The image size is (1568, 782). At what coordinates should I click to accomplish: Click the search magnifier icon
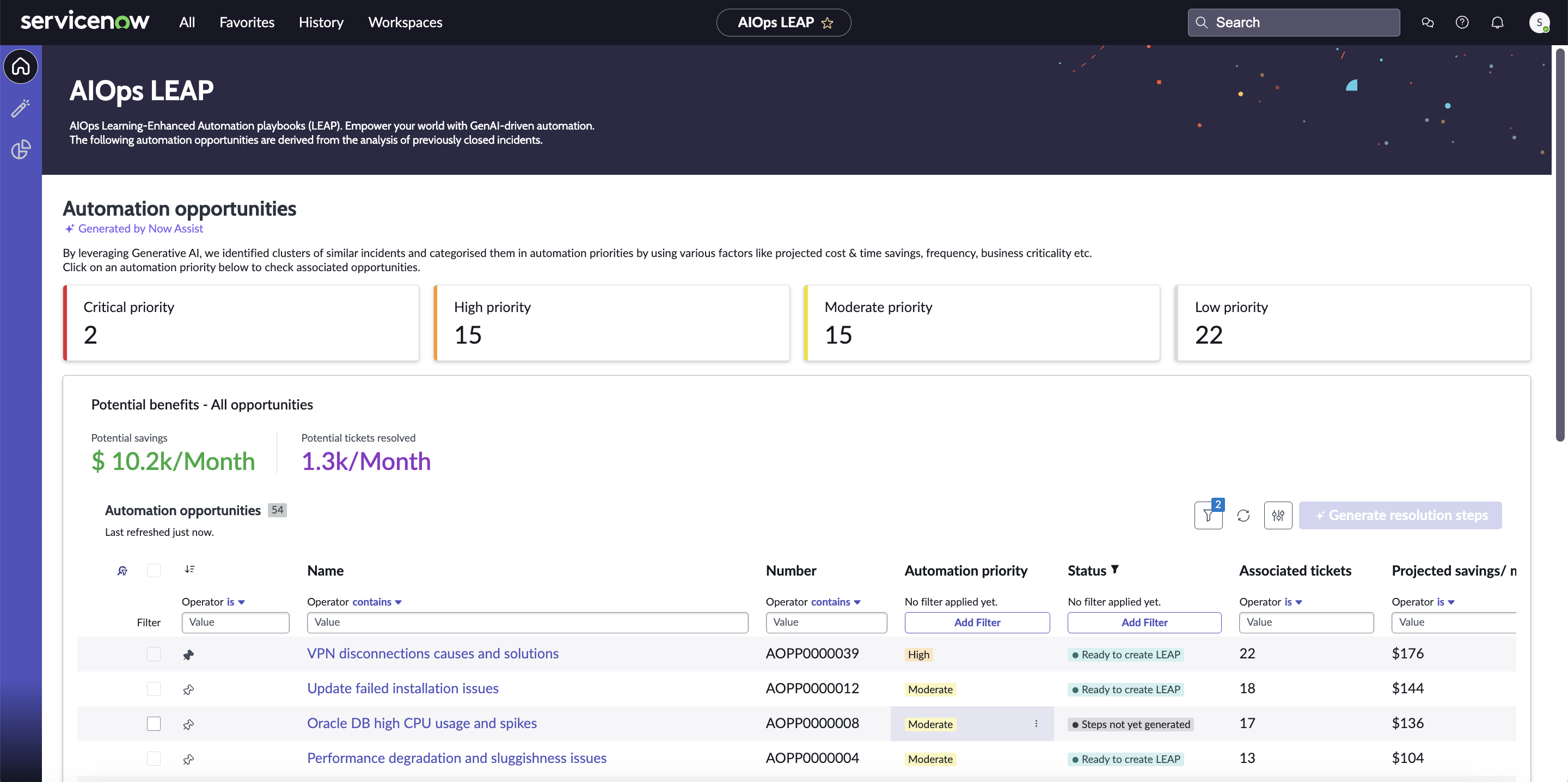pos(1202,22)
